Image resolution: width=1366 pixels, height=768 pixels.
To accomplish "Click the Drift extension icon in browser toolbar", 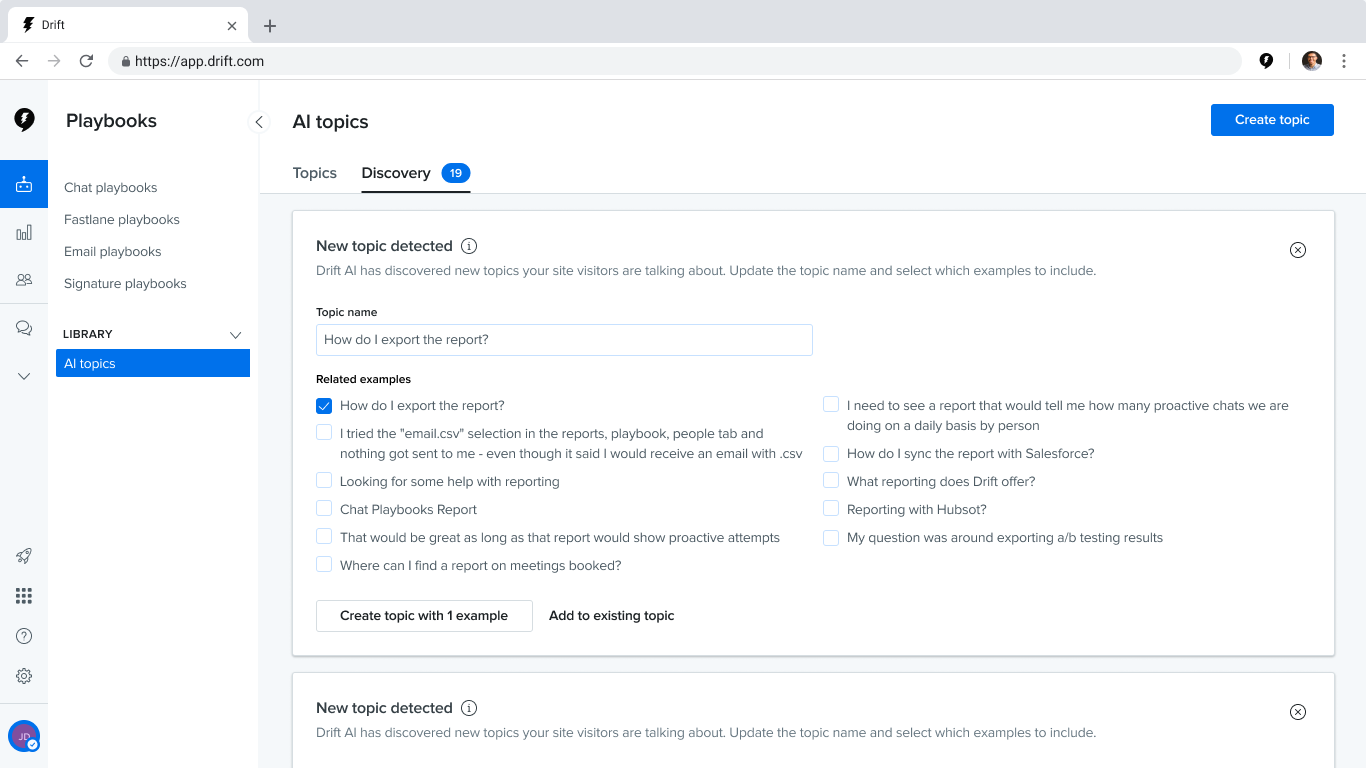I will (x=1266, y=61).
